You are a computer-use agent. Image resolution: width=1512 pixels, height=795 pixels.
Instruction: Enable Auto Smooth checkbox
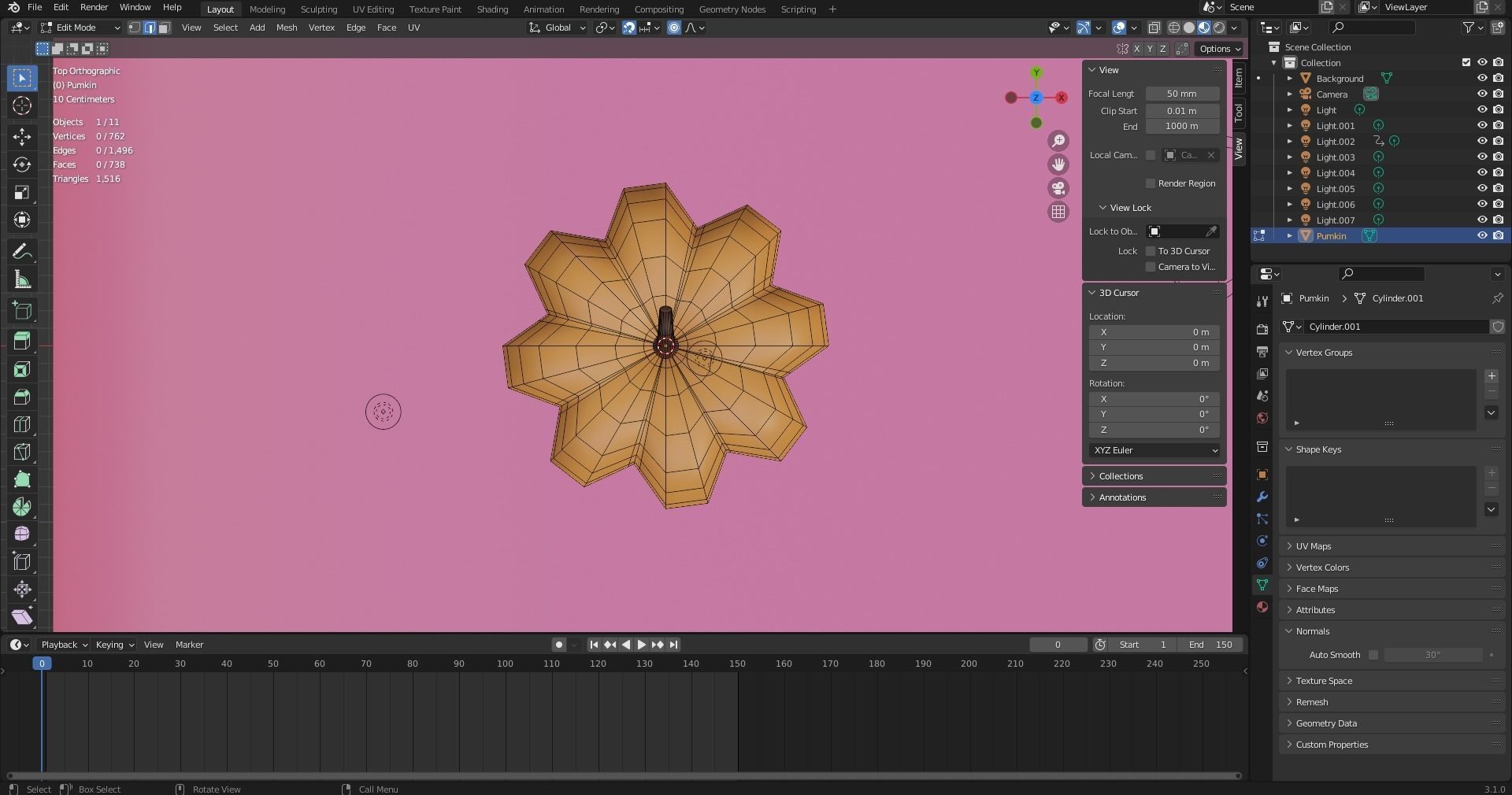point(1373,655)
